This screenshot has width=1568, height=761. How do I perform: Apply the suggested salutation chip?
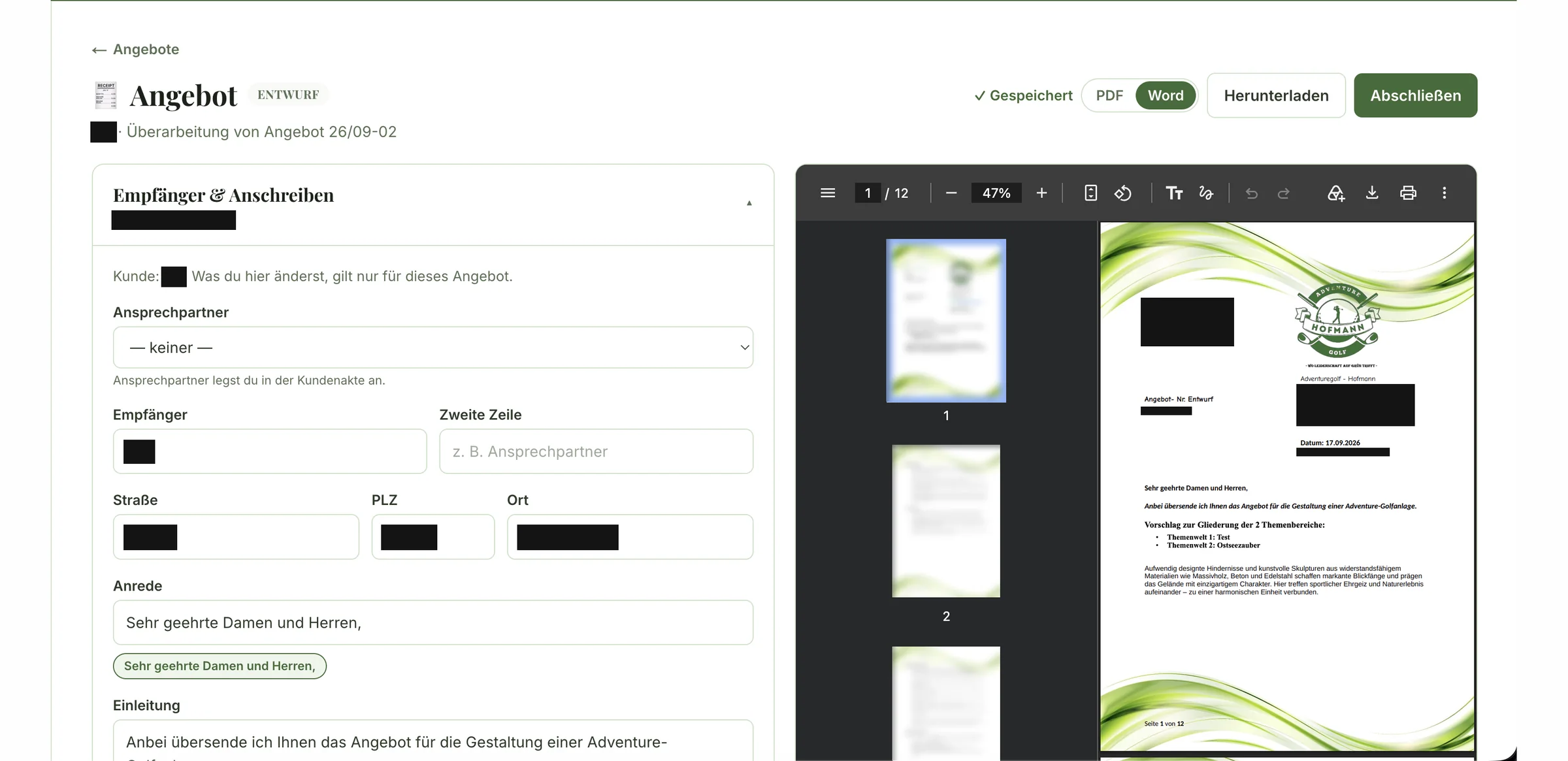[x=220, y=666]
